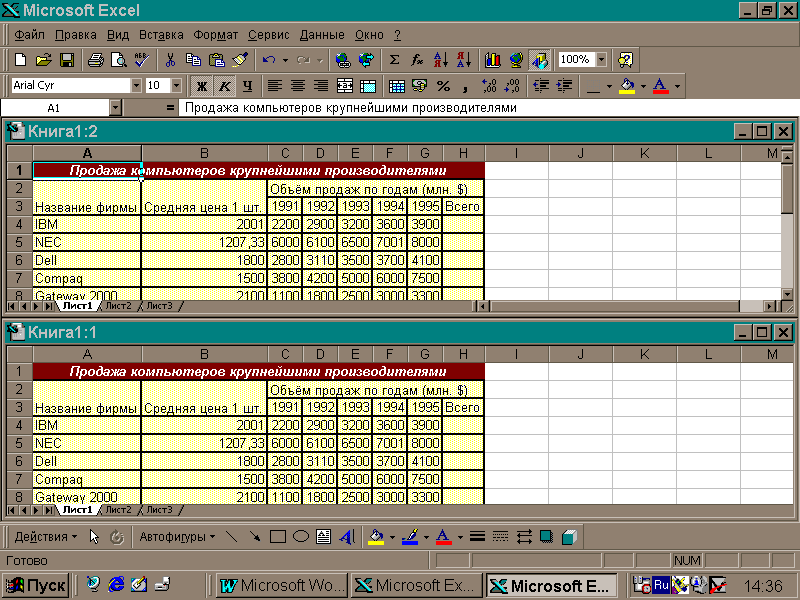Click the Print Preview icon
Screen dimensions: 800x600
click(x=117, y=60)
